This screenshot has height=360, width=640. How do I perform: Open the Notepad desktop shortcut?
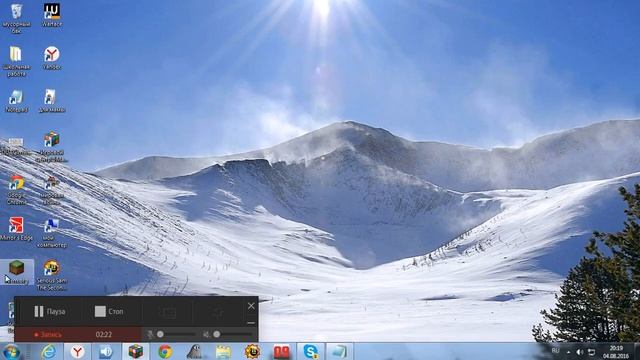[x=16, y=101]
